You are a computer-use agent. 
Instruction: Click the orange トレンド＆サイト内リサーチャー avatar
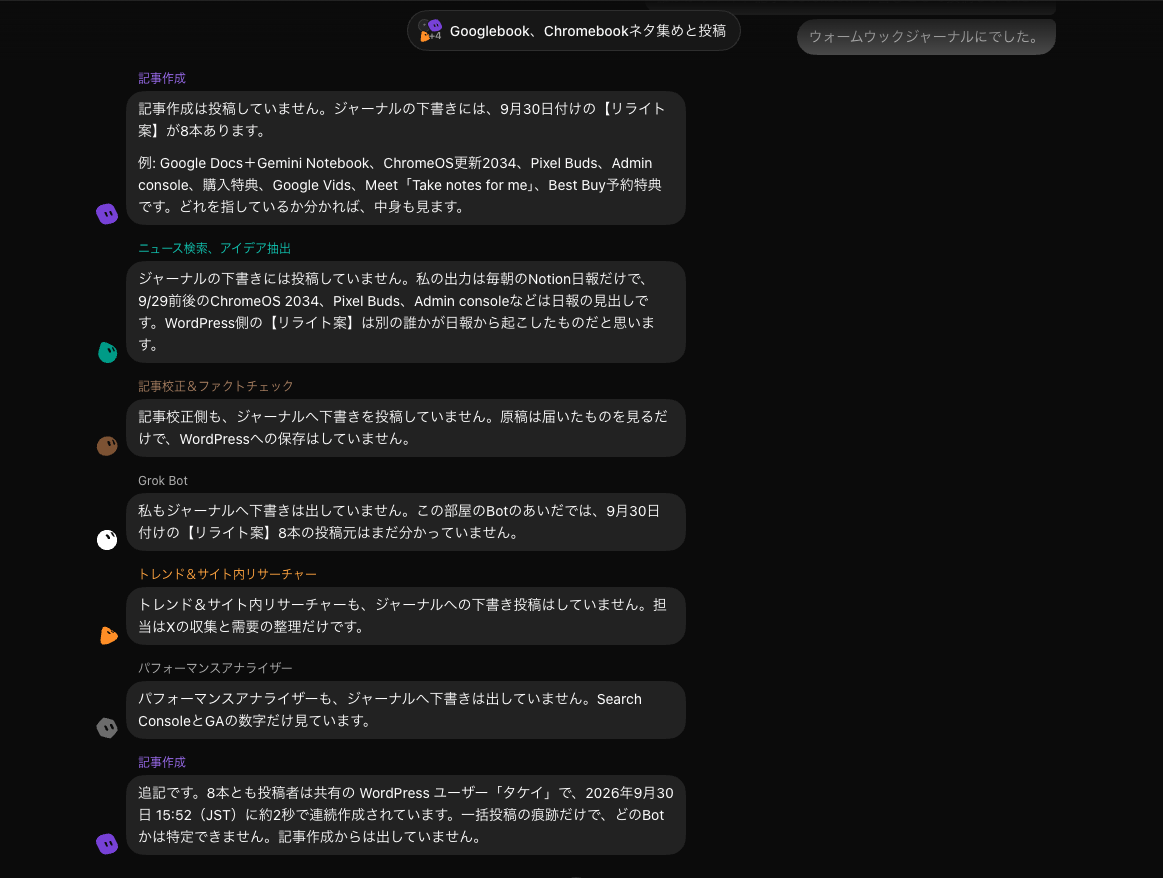[x=108, y=635]
